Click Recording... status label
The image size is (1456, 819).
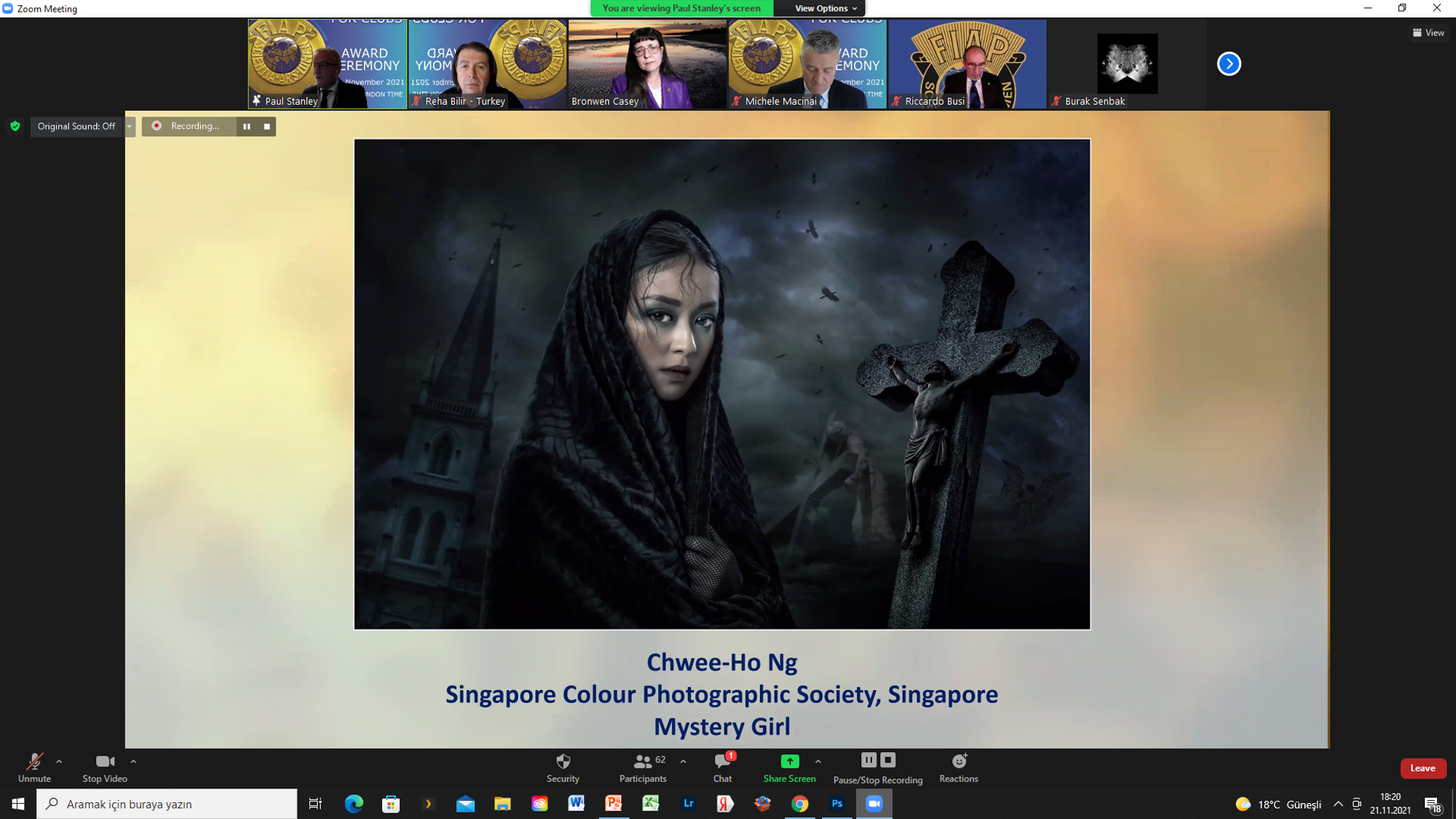[194, 126]
